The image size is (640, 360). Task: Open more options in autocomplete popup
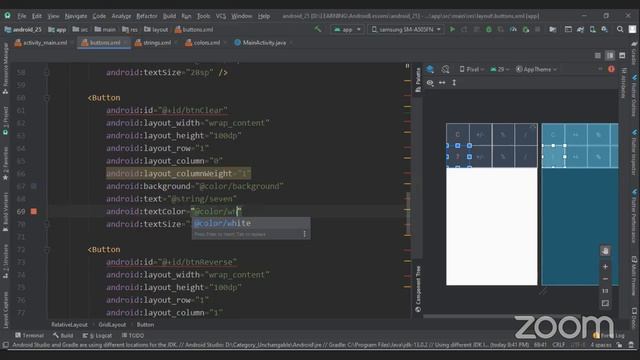304,234
